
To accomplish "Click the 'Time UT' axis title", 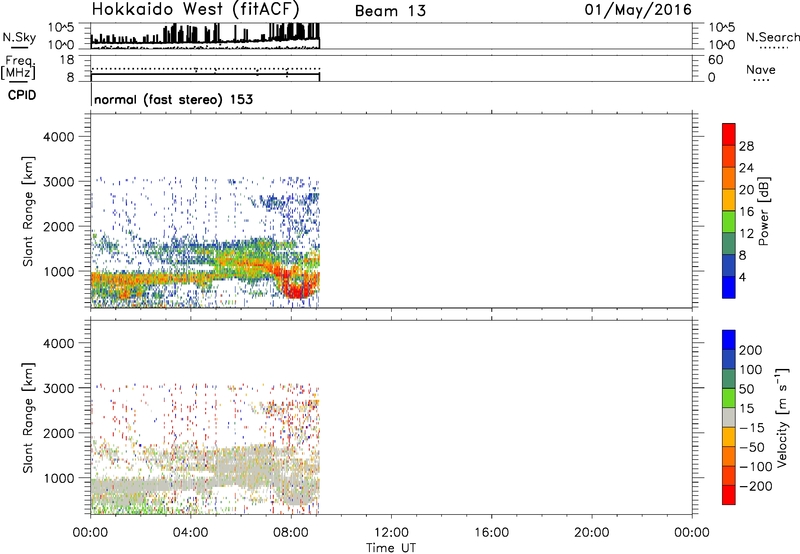I will [x=391, y=548].
